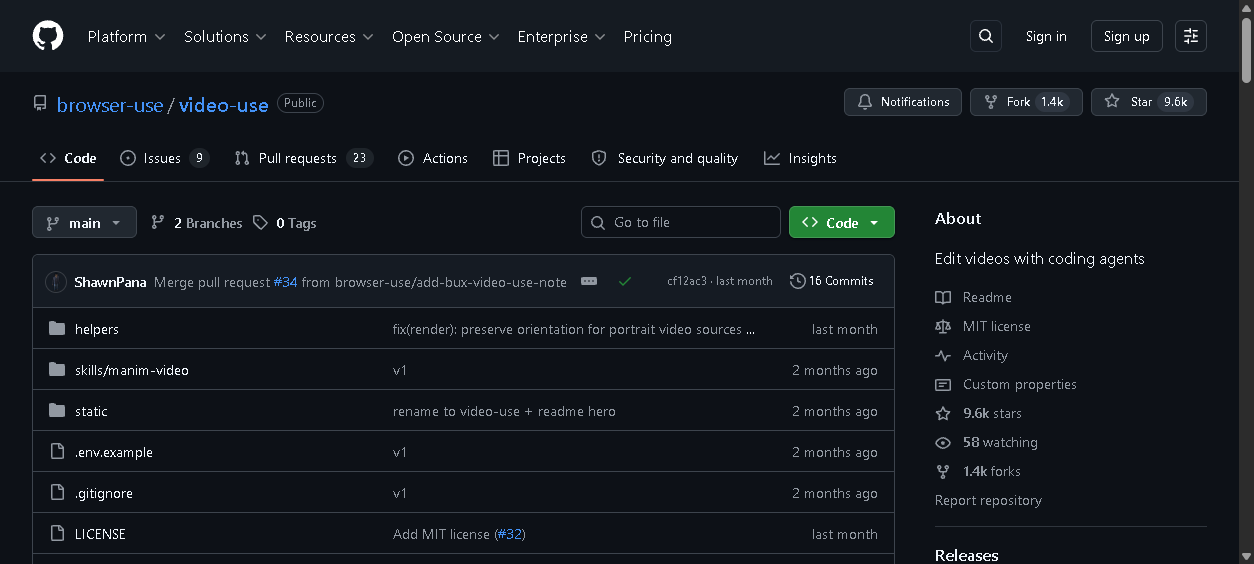
Task: Open Custom properties in About sidebar
Action: [x=1006, y=384]
